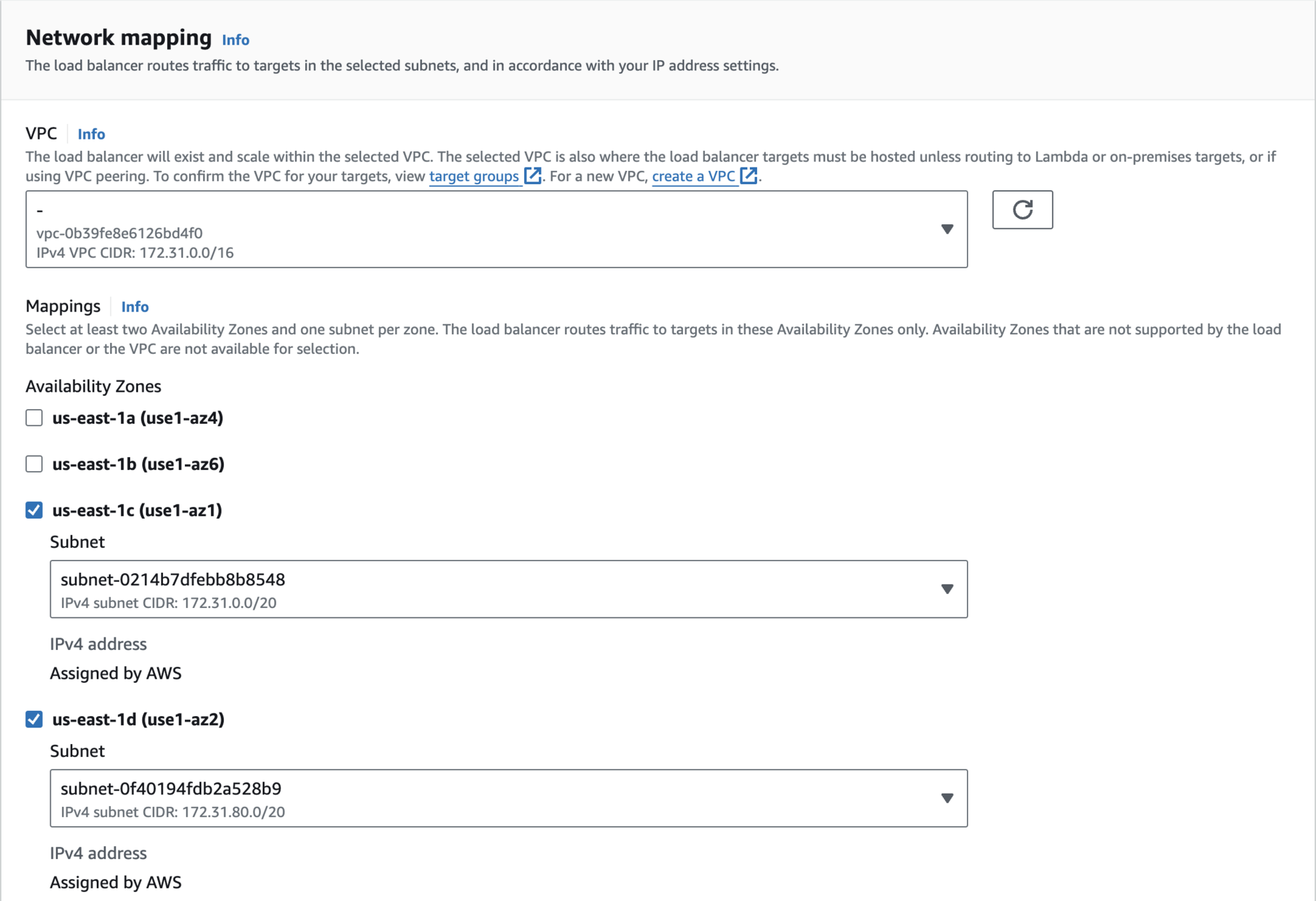
Task: Check the us-east-1b (use1-az6) zone
Action: click(x=34, y=464)
